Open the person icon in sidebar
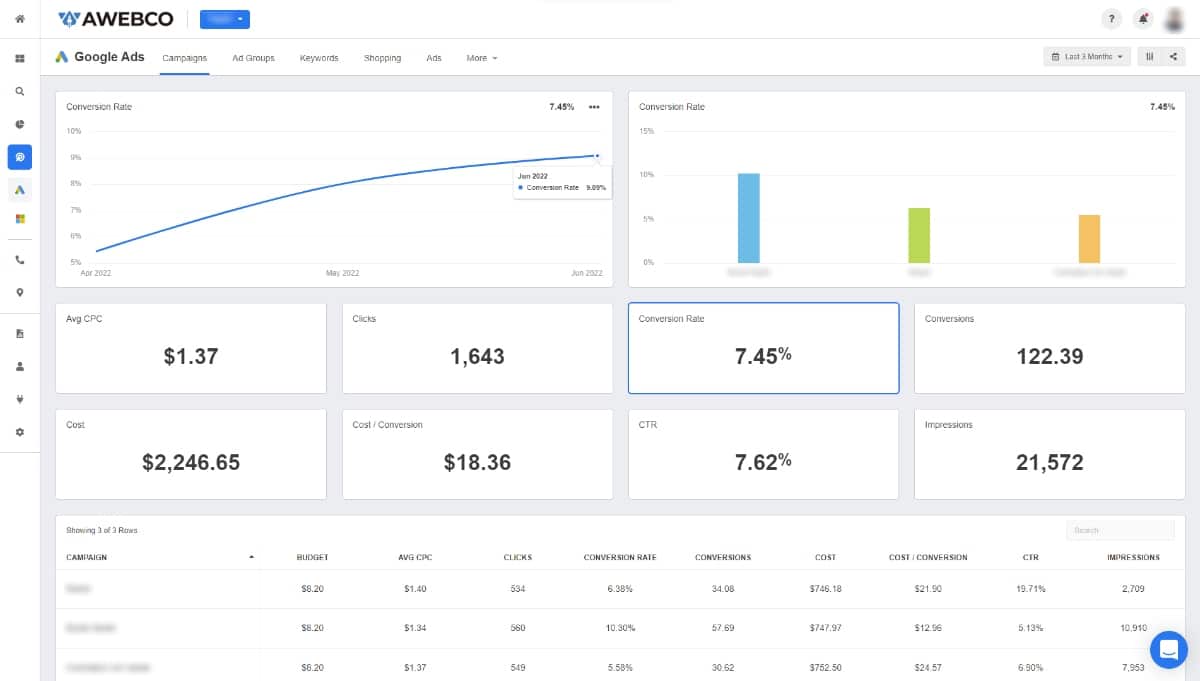Screen dimensions: 1200x681 point(20,366)
